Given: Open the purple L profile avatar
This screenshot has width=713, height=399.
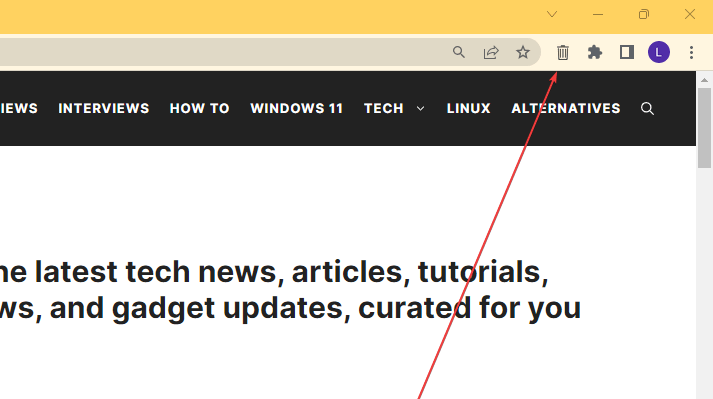Looking at the screenshot, I should [659, 52].
